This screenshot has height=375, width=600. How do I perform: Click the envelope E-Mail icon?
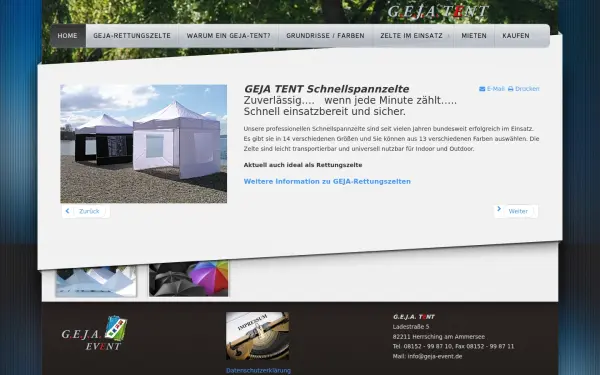(x=482, y=89)
